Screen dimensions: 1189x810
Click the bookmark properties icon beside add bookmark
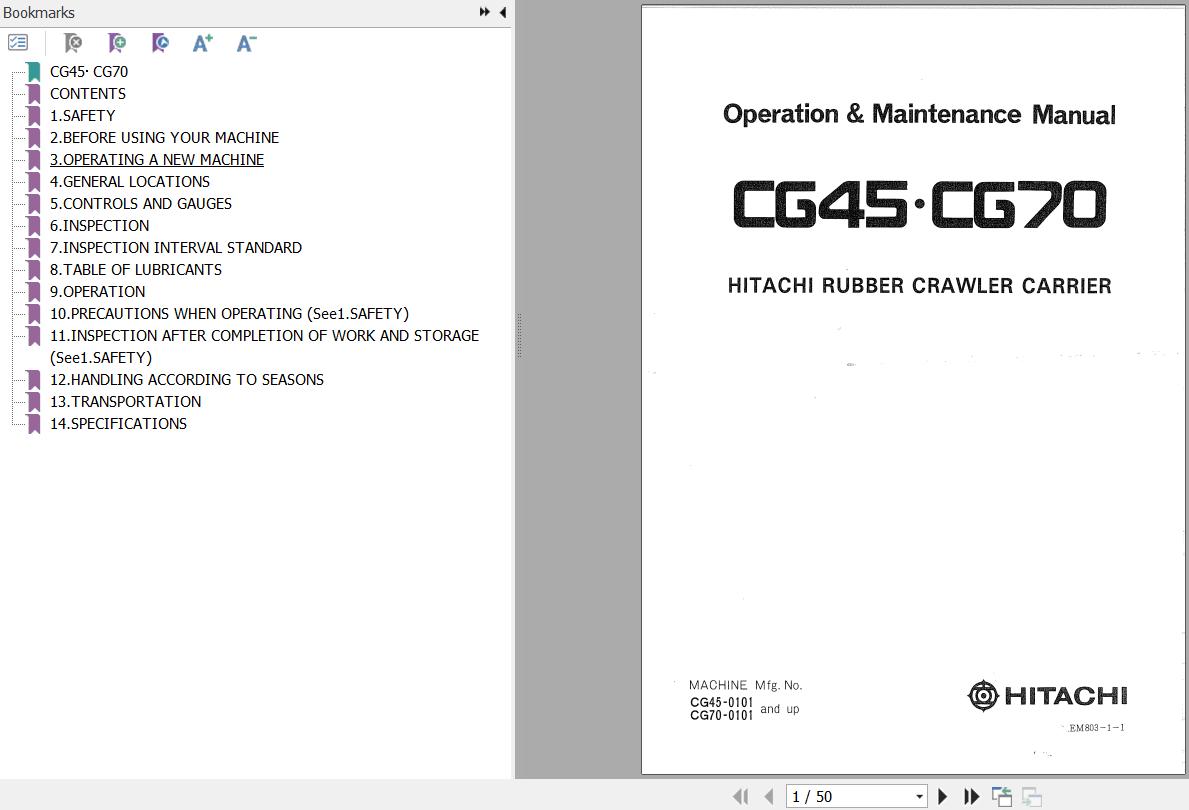coord(160,43)
